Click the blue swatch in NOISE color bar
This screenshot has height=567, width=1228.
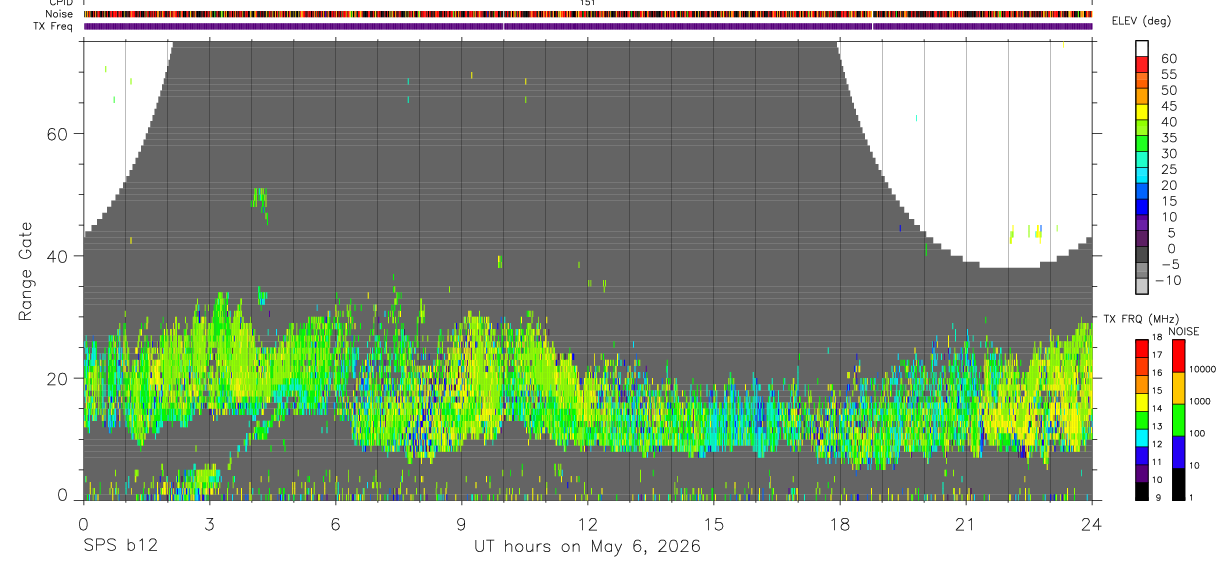1178,450
